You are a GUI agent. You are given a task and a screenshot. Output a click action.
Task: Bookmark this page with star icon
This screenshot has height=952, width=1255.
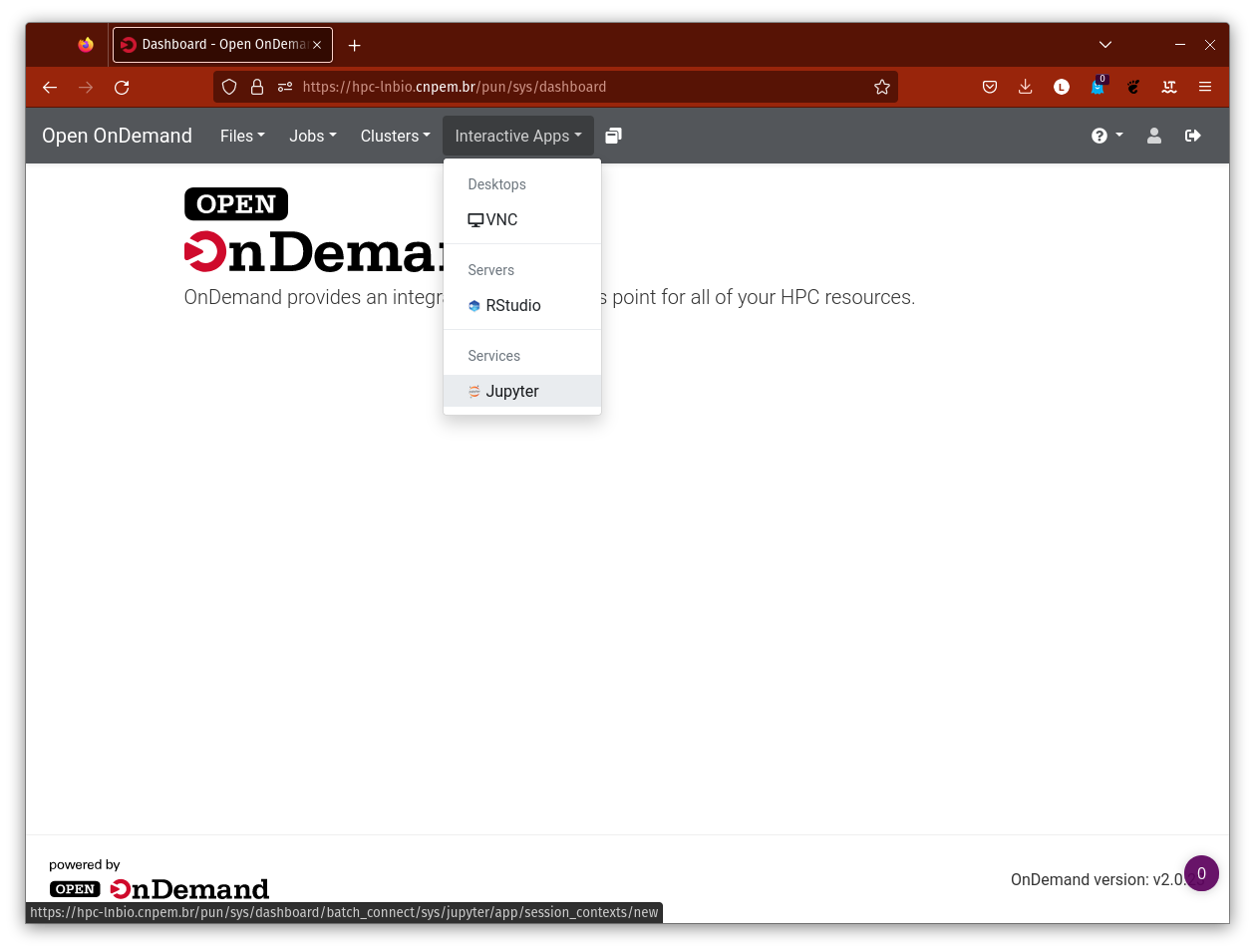(881, 87)
